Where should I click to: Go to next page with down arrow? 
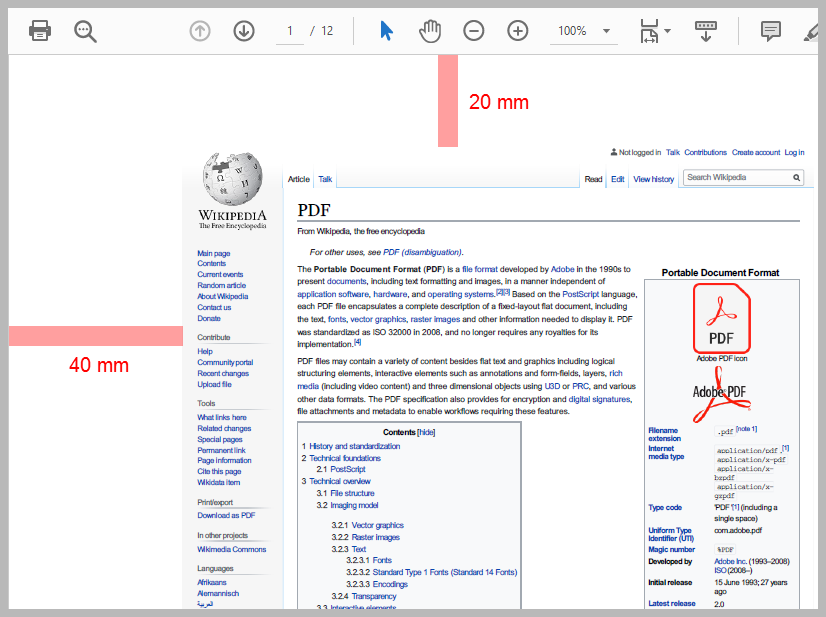pyautogui.click(x=244, y=31)
